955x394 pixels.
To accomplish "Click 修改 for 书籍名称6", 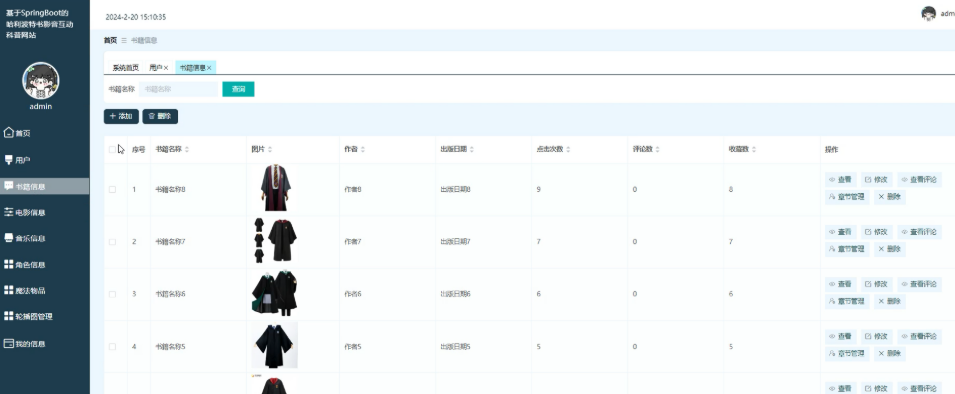I will point(876,284).
